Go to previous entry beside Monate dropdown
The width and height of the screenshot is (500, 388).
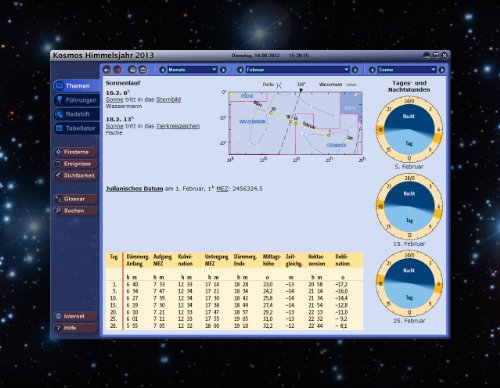pyautogui.click(x=163, y=70)
